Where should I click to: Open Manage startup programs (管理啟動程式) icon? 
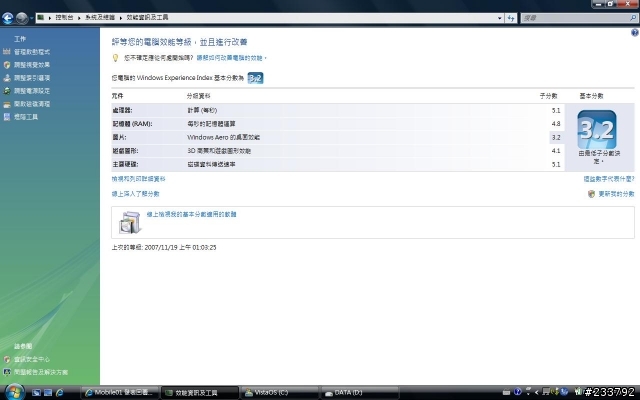click(x=7, y=52)
